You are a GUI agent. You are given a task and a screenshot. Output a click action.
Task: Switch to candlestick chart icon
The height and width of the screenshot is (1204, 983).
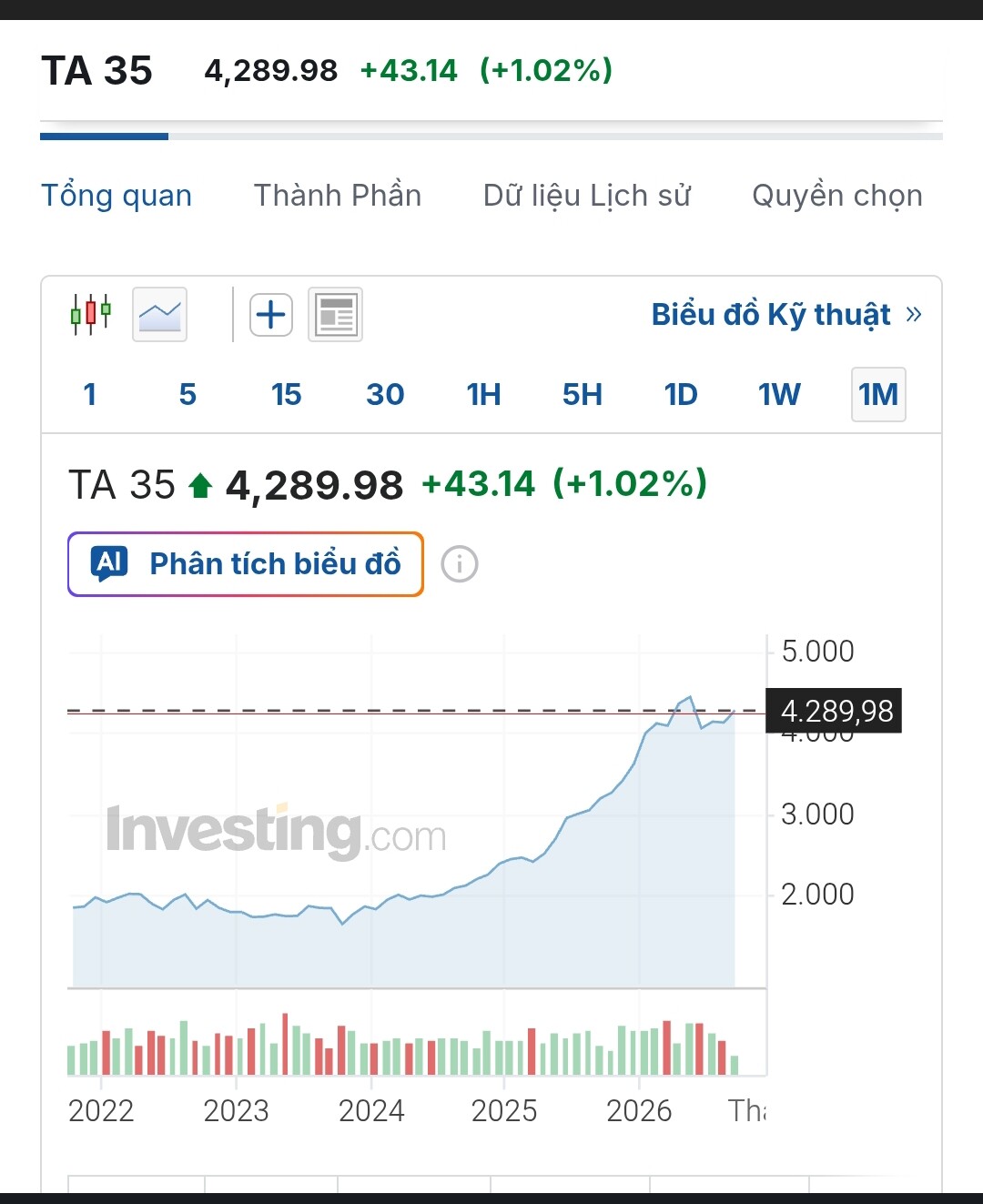[x=91, y=315]
